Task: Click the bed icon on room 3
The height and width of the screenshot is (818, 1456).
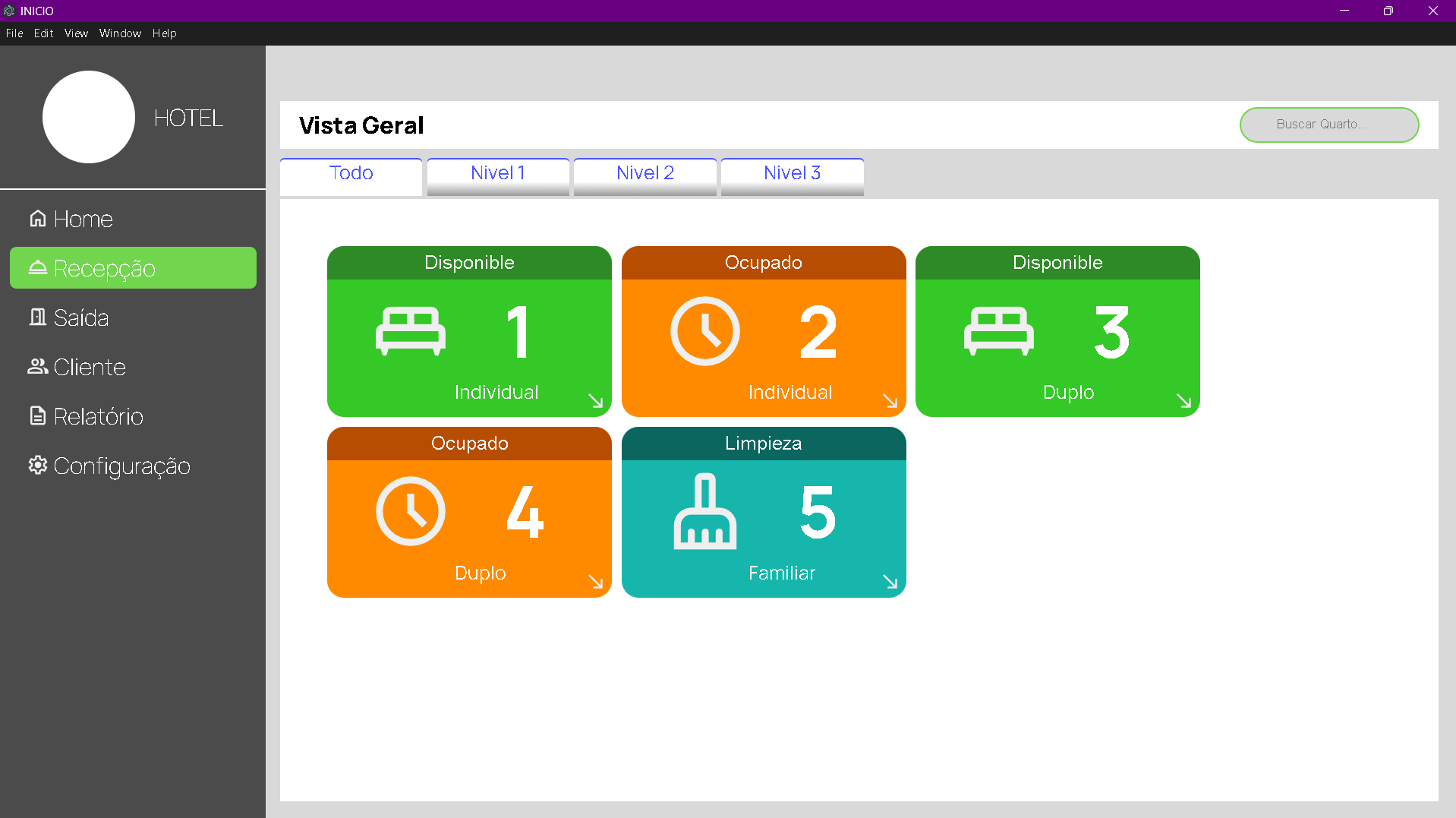Action: point(998,331)
